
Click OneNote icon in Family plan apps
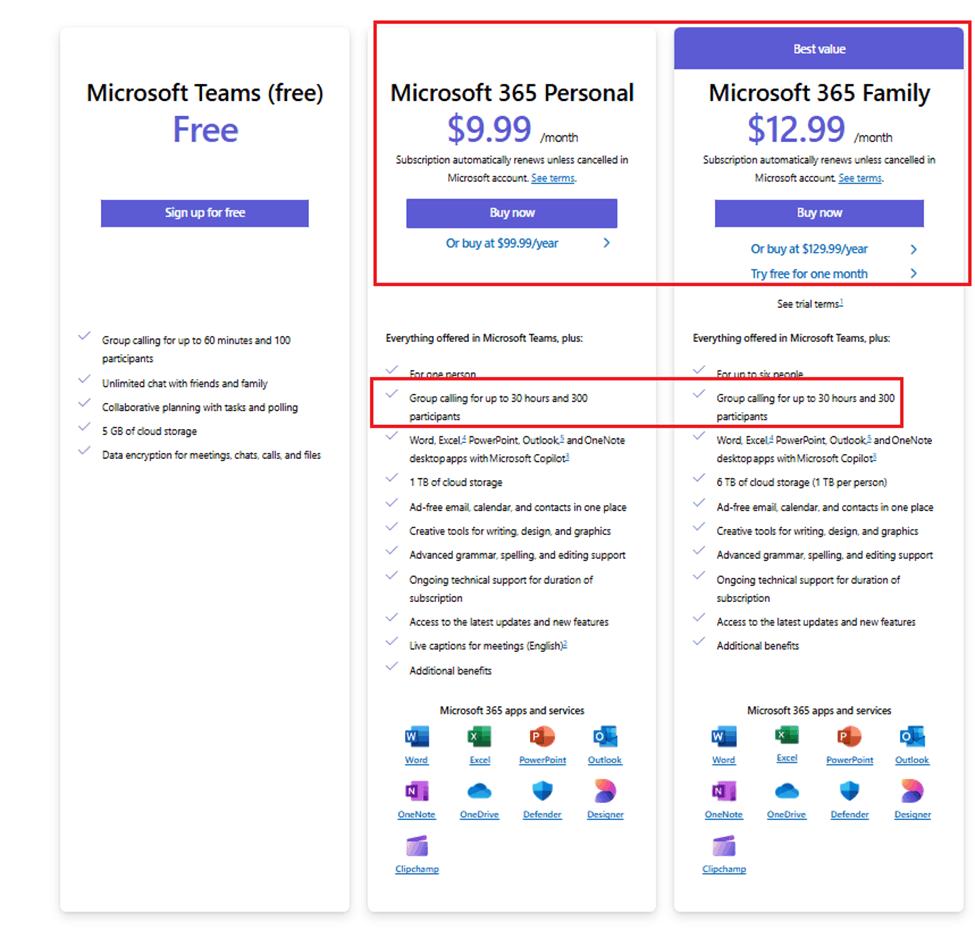724,791
